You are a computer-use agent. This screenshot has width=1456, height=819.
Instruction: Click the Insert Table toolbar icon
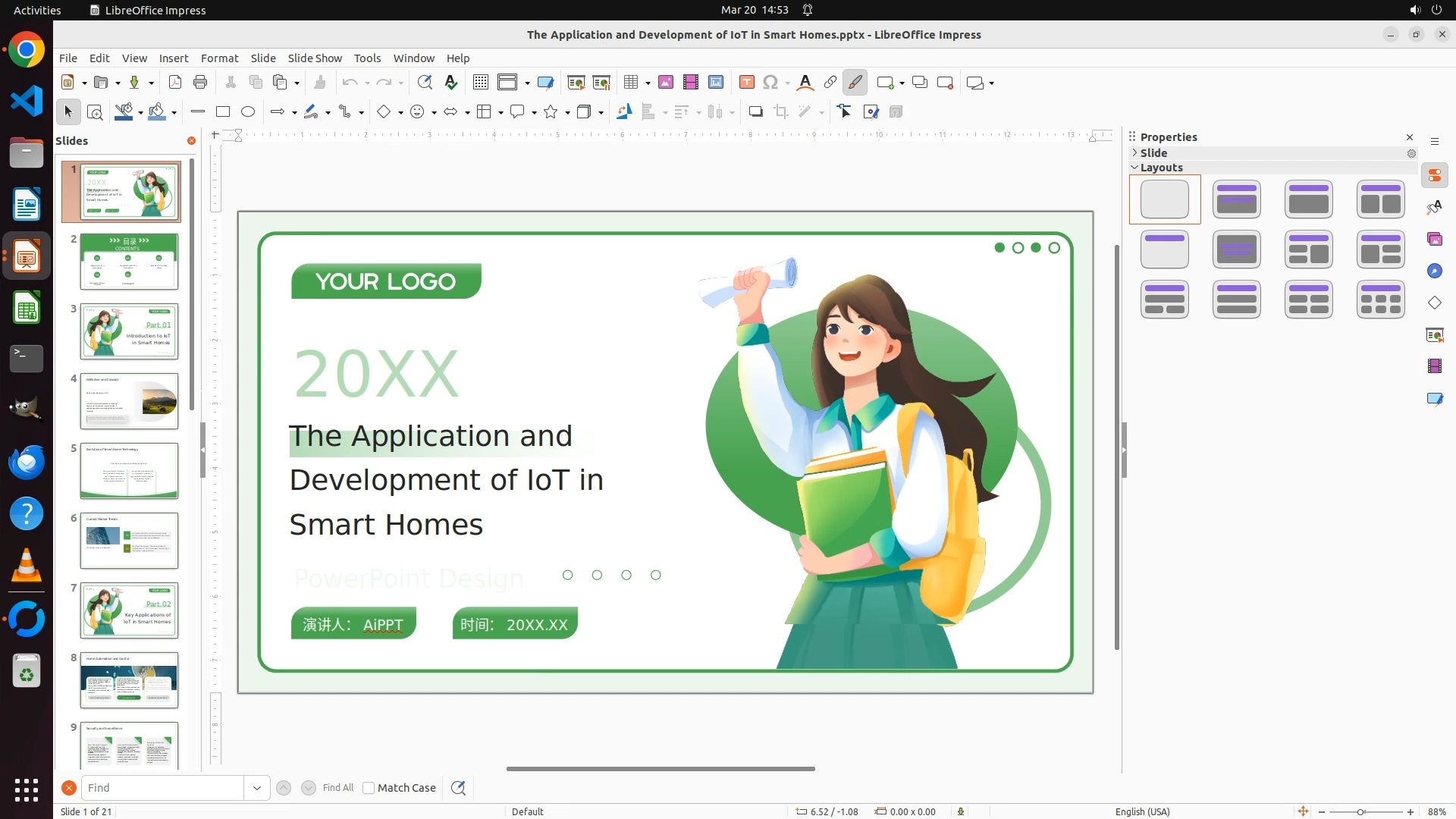click(x=630, y=83)
